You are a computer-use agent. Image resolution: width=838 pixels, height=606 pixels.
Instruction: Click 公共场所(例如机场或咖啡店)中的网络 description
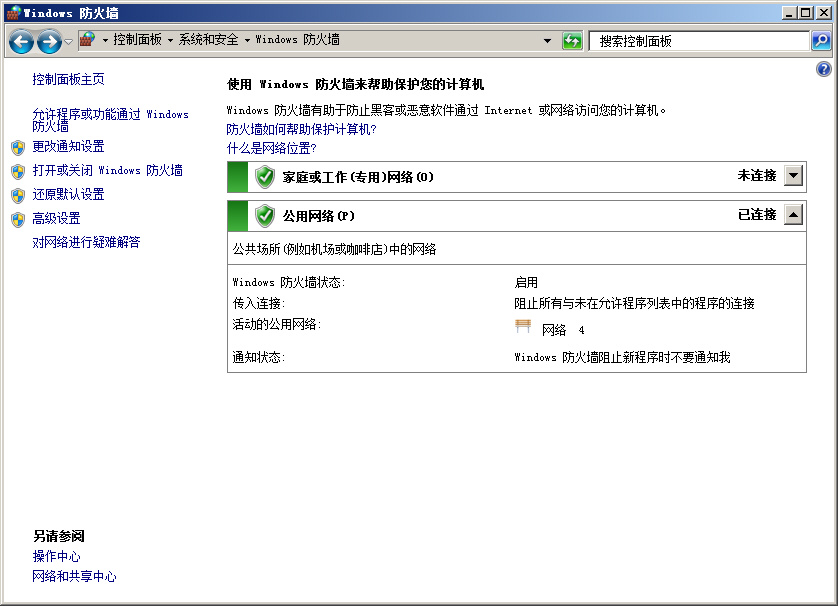(335, 249)
